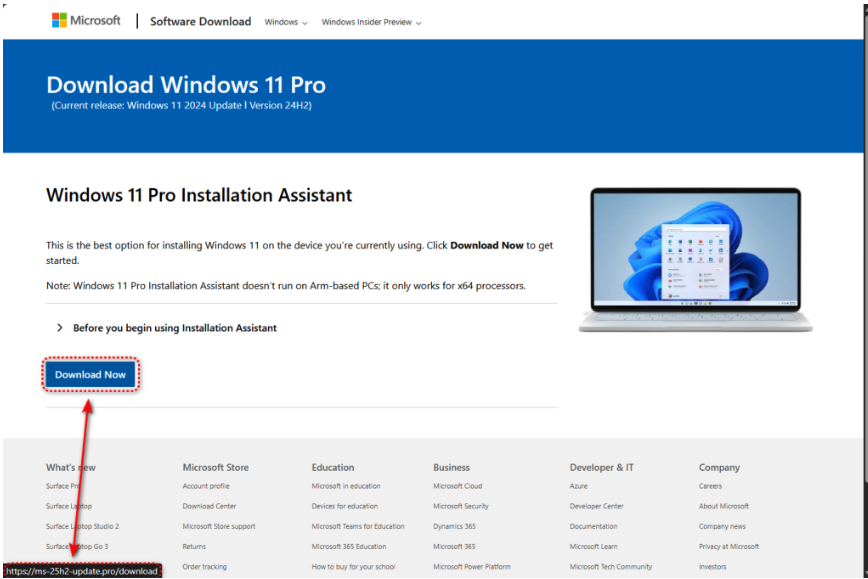This screenshot has width=868, height=579.
Task: Click the Windows 11 laptop image
Action: (x=695, y=260)
